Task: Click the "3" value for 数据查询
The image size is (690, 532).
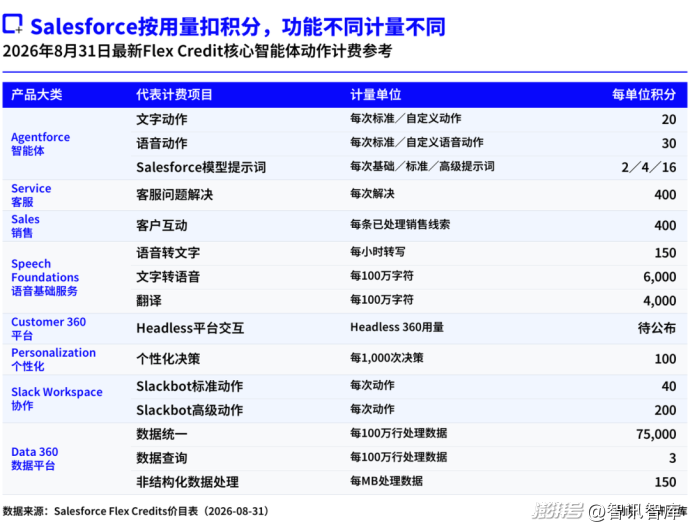Action: [x=672, y=459]
